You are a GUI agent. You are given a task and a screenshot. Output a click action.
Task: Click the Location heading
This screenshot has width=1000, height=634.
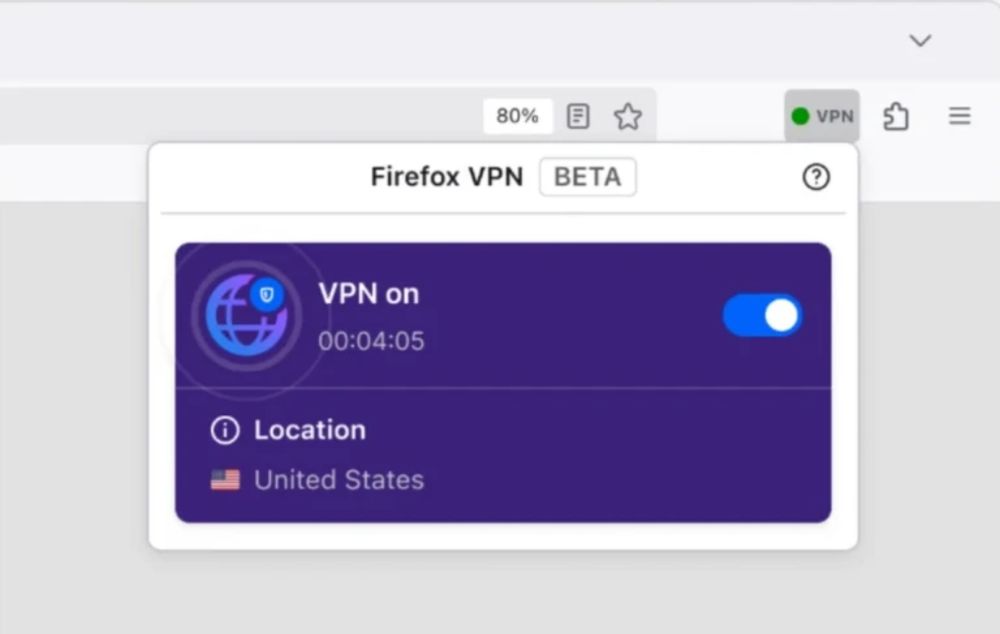(x=310, y=430)
